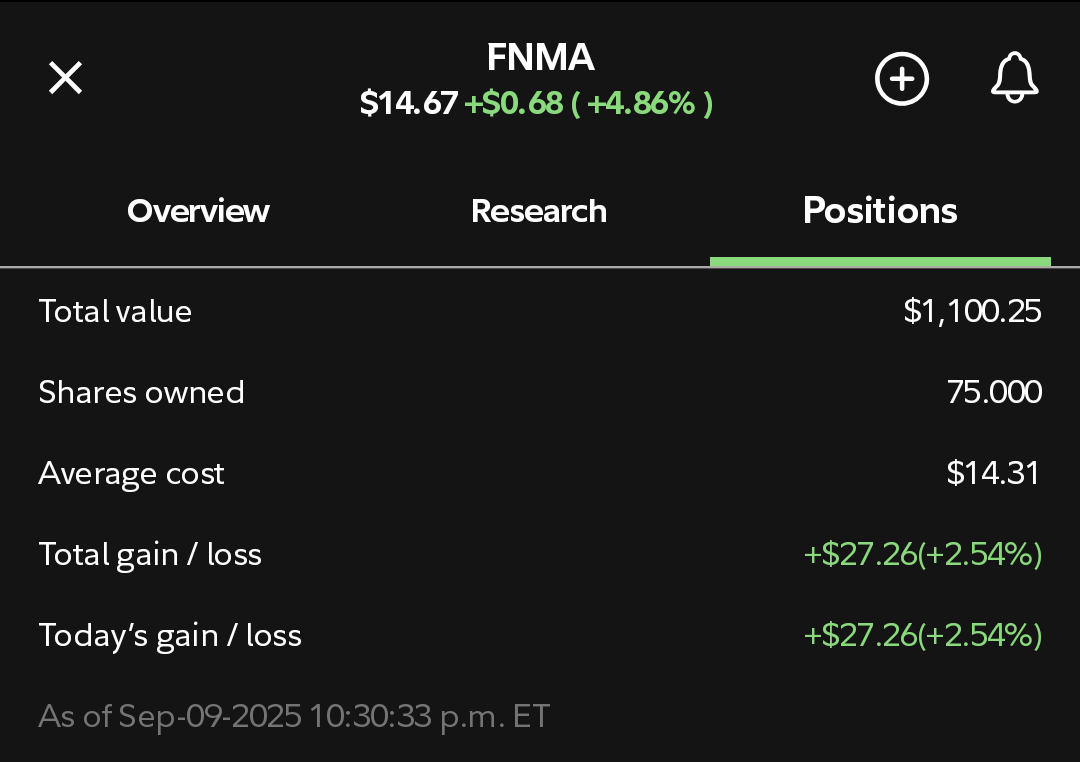The image size is (1080, 762).
Task: Switch to the Research tab
Action: coord(539,211)
